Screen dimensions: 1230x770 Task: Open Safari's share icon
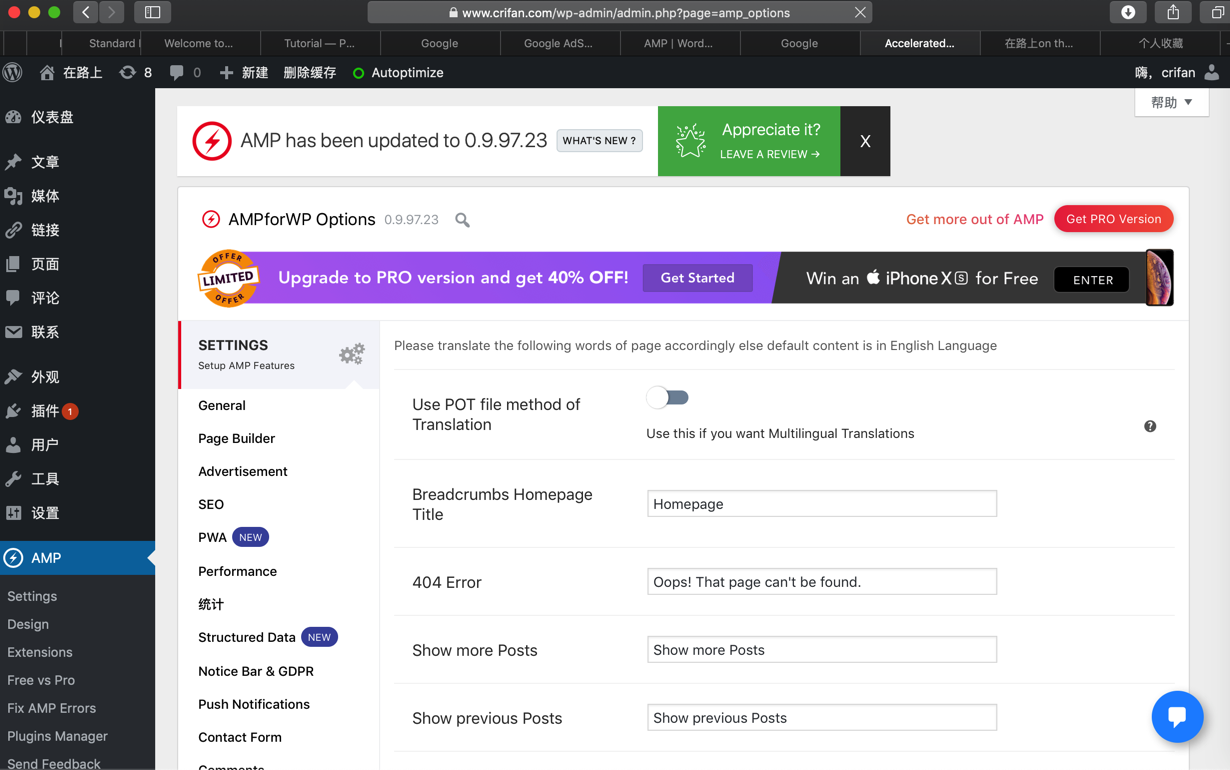point(1173,12)
